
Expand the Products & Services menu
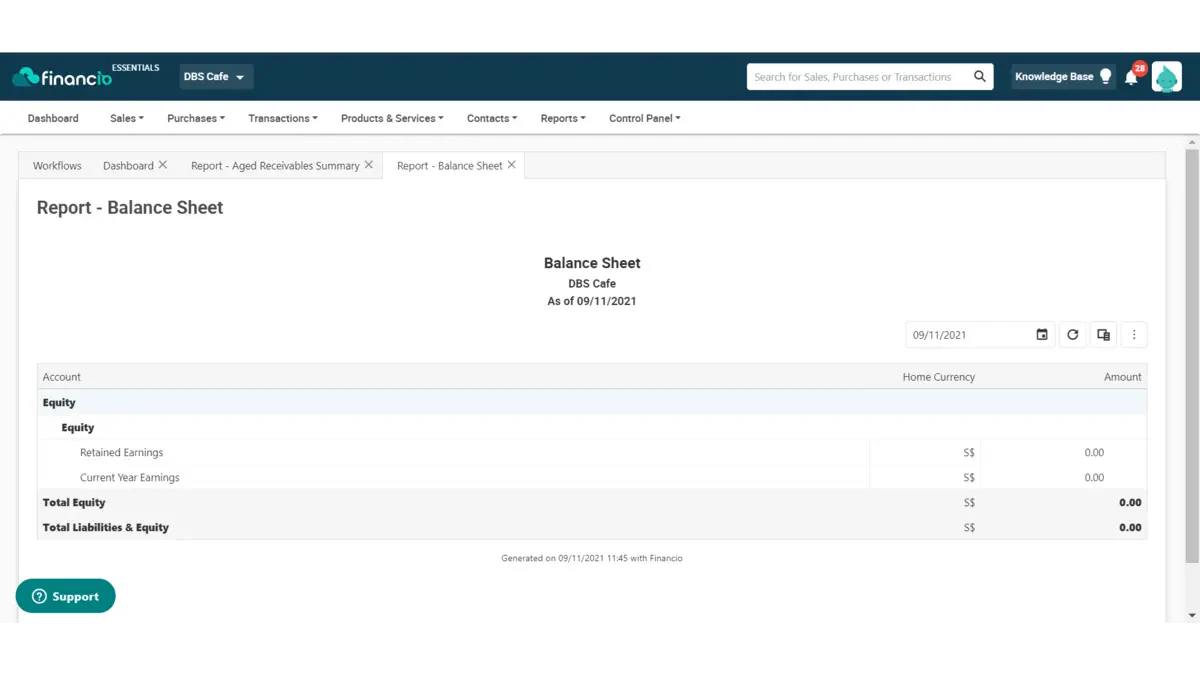tap(392, 118)
